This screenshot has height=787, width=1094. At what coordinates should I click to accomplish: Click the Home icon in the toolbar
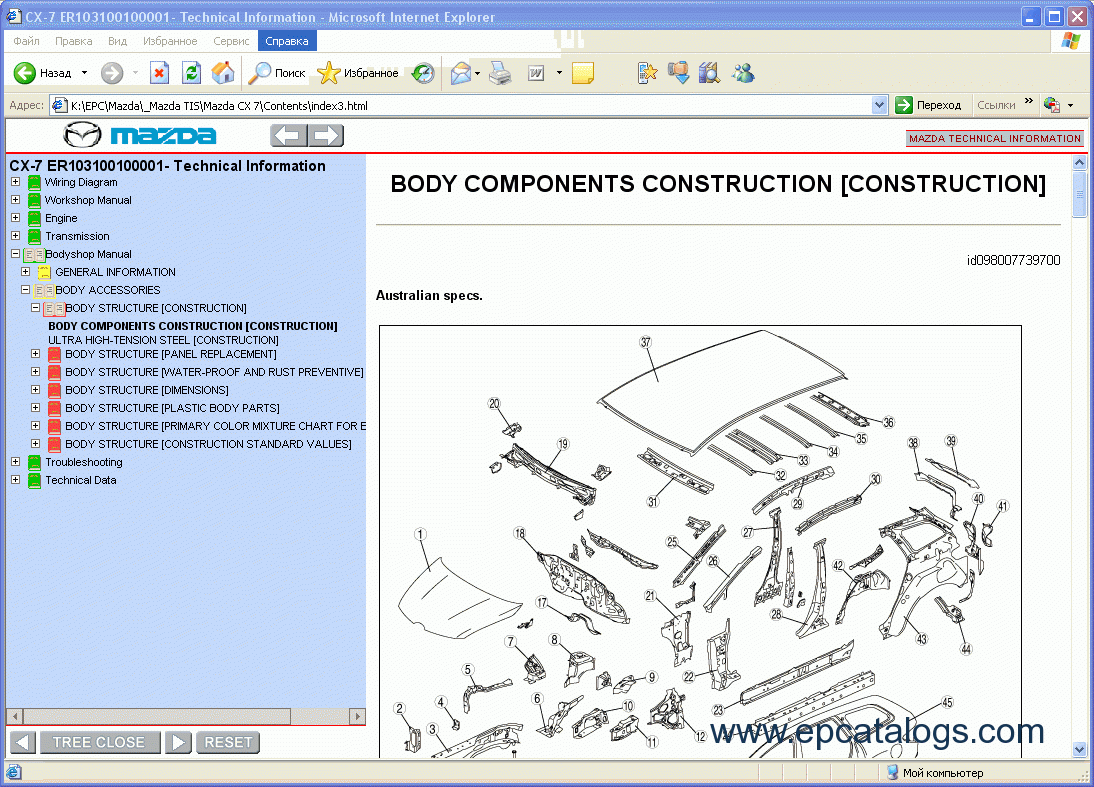(223, 73)
